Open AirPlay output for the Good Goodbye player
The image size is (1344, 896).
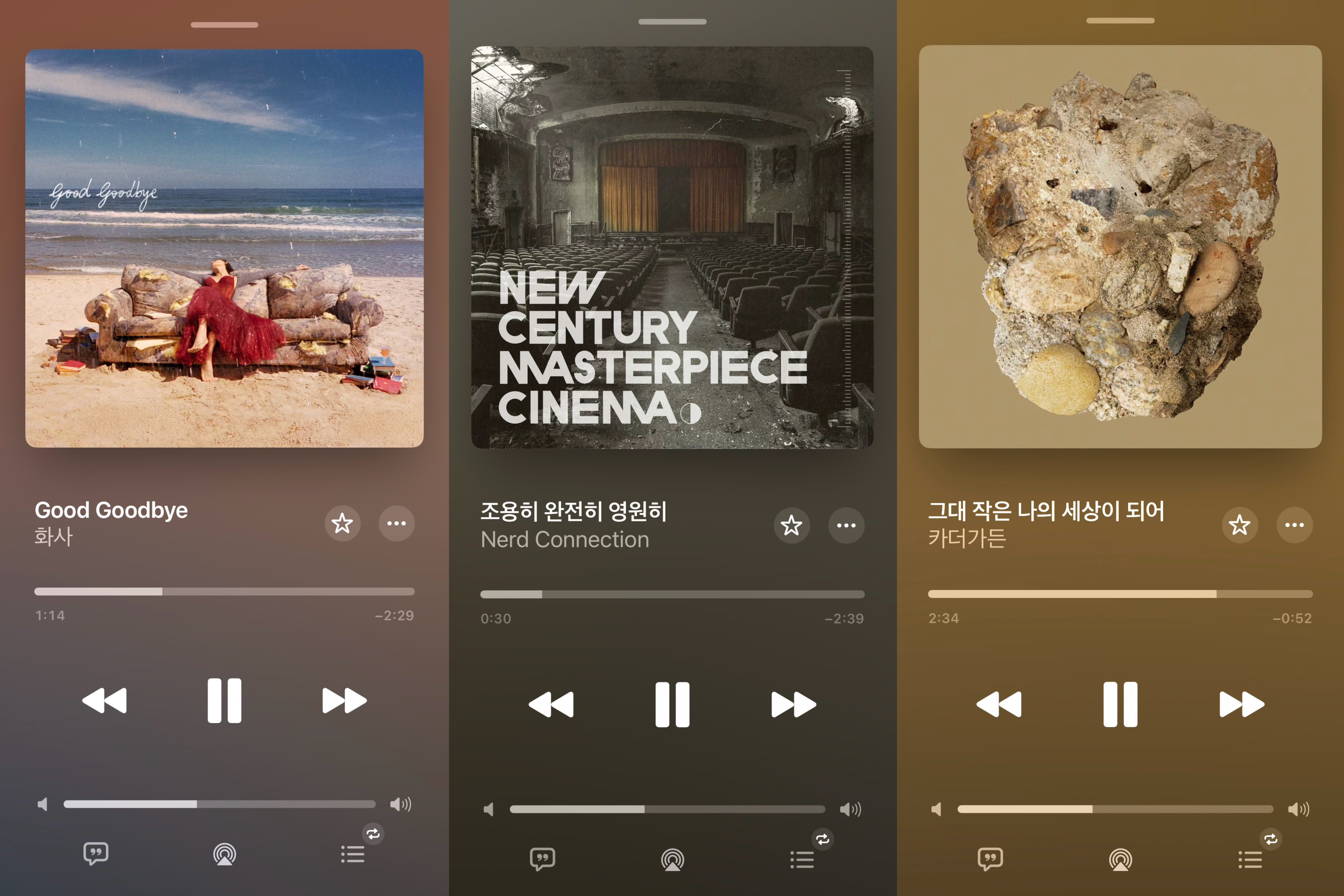pyautogui.click(x=225, y=854)
